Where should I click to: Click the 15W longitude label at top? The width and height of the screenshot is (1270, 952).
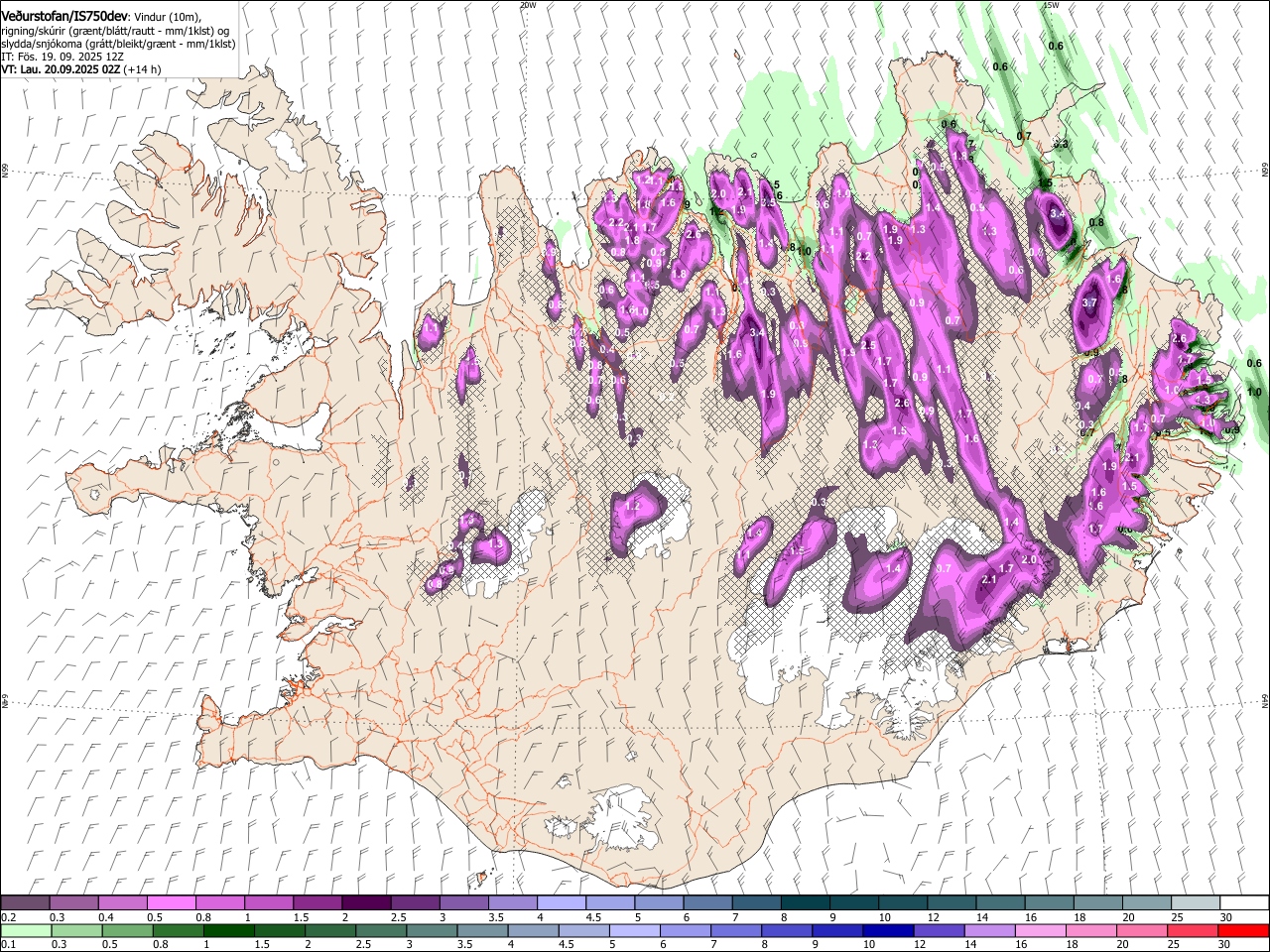[1051, 5]
